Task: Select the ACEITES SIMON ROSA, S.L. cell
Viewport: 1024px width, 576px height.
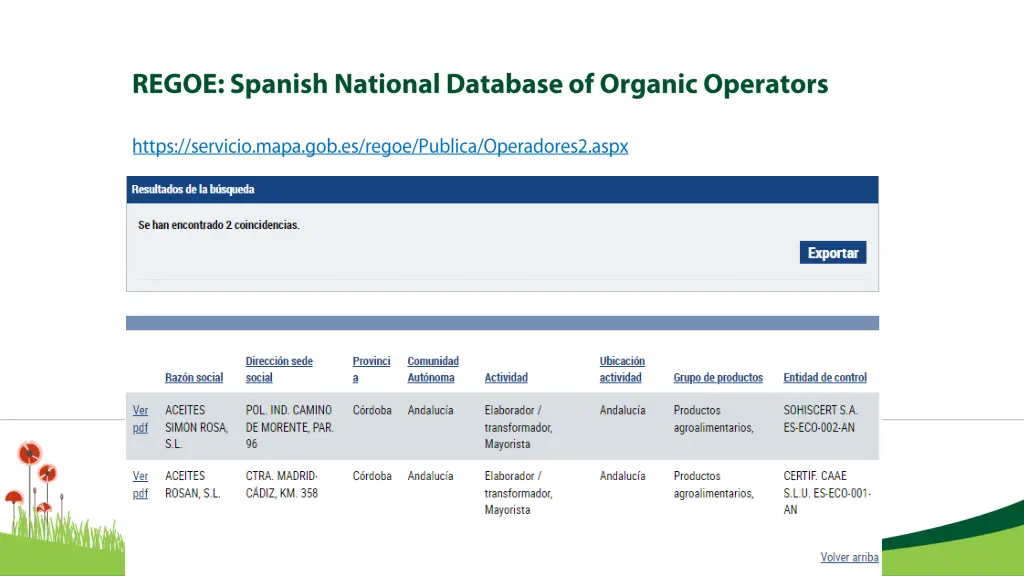Action: coord(196,427)
